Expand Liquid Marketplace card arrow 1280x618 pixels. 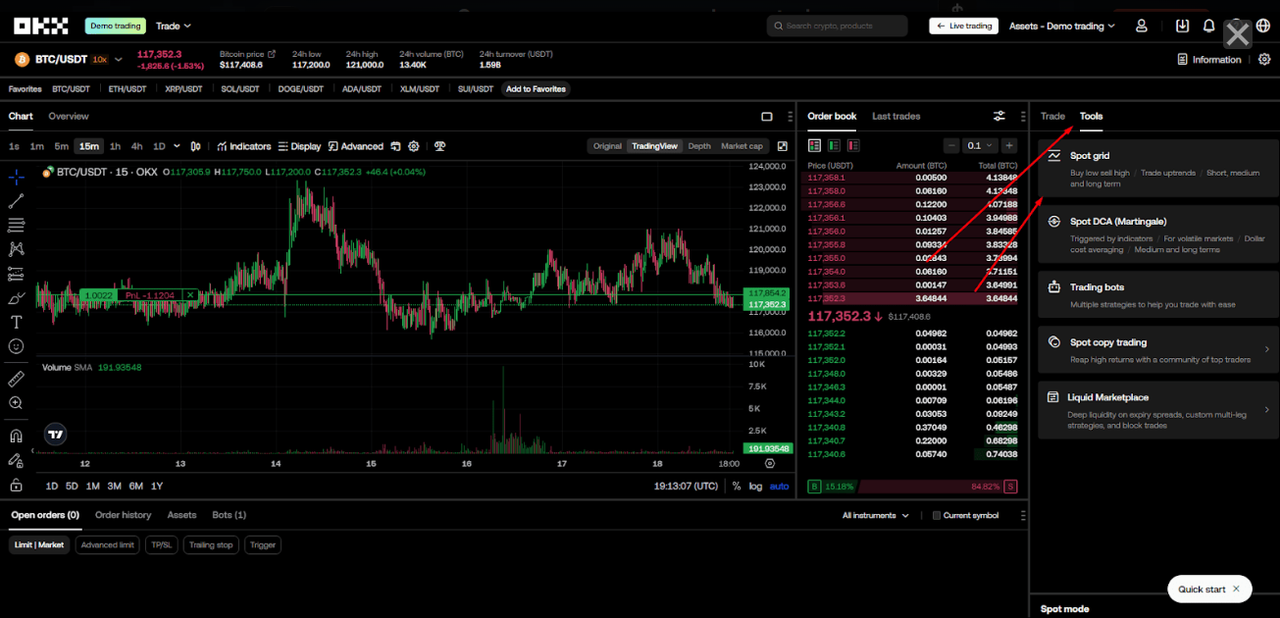[x=1267, y=410]
